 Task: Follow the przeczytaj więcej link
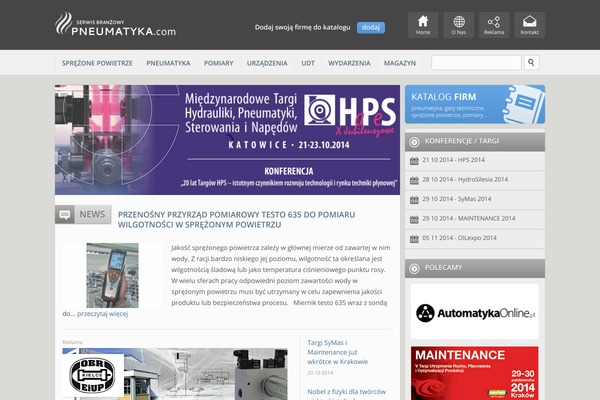(103, 314)
